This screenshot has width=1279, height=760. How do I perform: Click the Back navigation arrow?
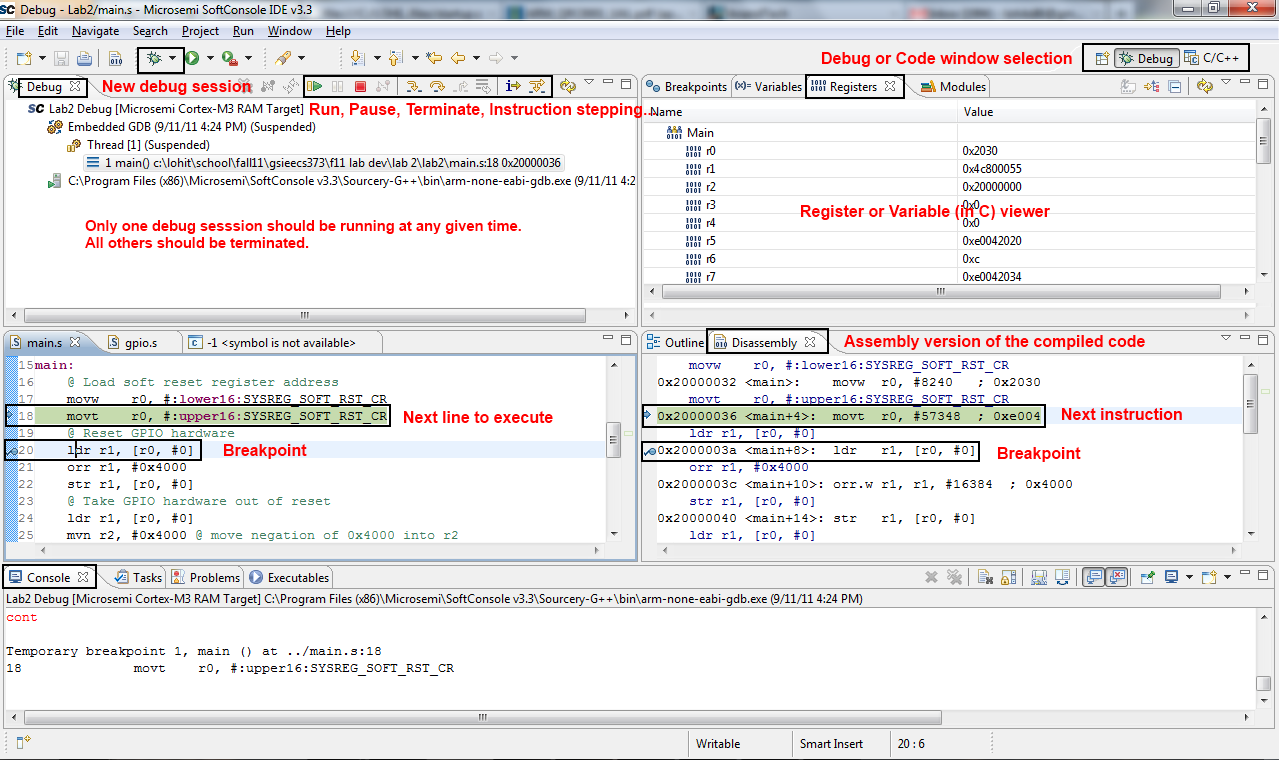[x=458, y=58]
